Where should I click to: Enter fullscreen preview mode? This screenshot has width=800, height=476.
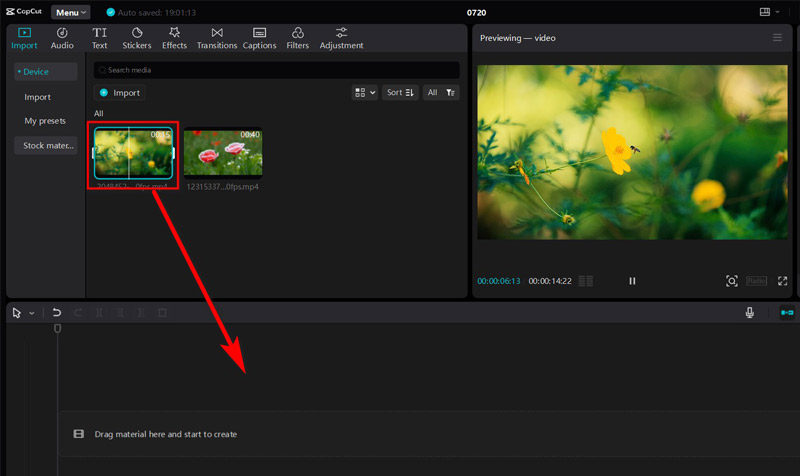[x=783, y=281]
